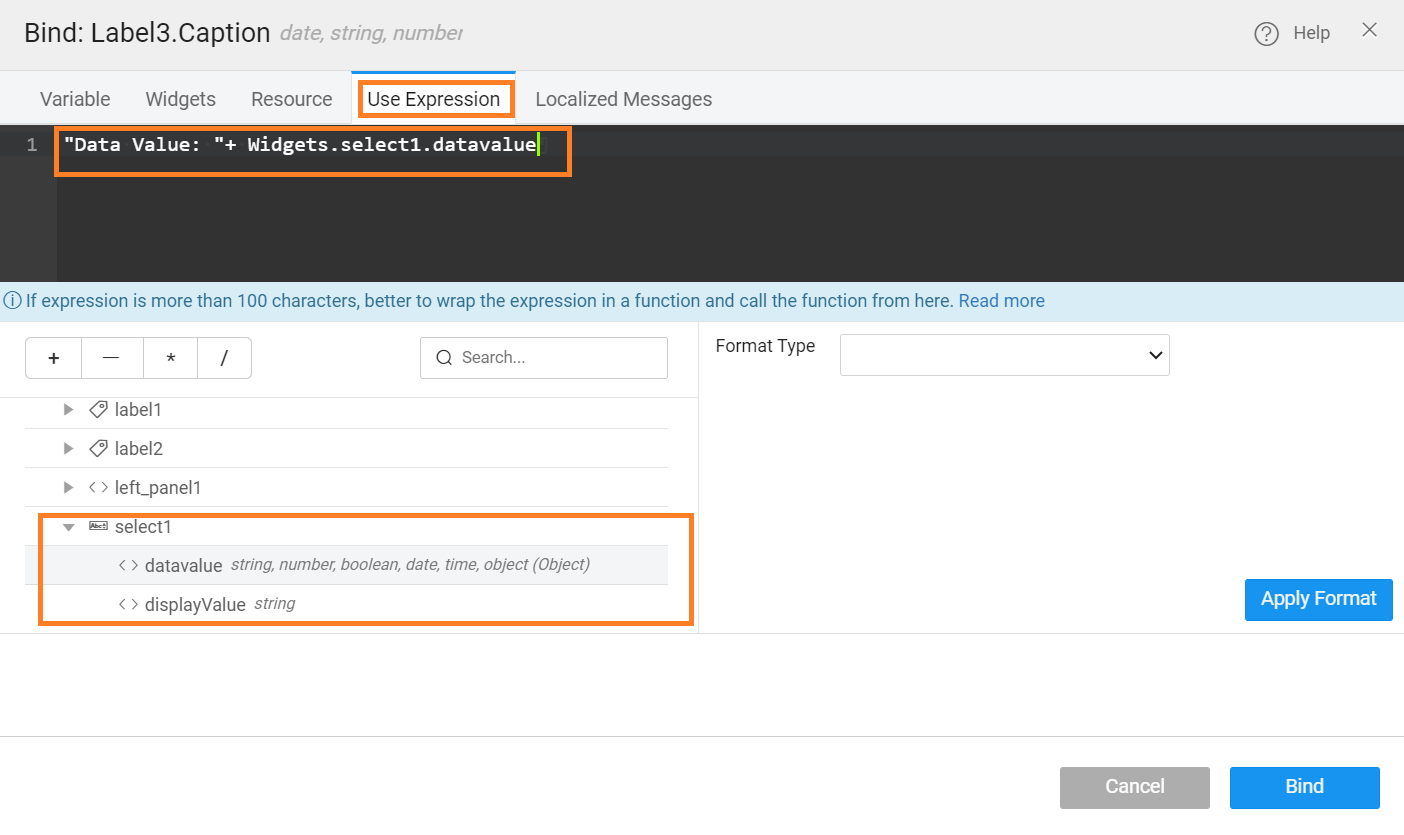Open the Read more link
This screenshot has width=1404, height=835.
tap(1001, 301)
